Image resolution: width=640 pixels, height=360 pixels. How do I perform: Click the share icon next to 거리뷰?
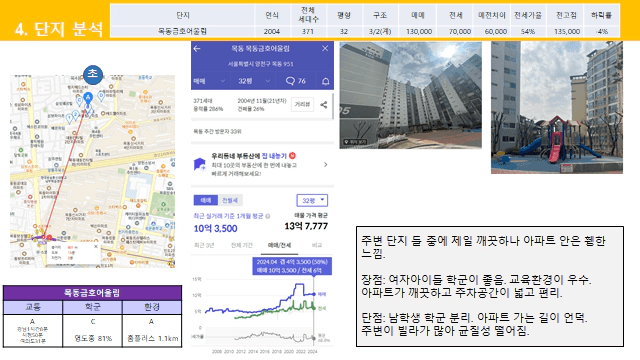pyautogui.click(x=324, y=105)
